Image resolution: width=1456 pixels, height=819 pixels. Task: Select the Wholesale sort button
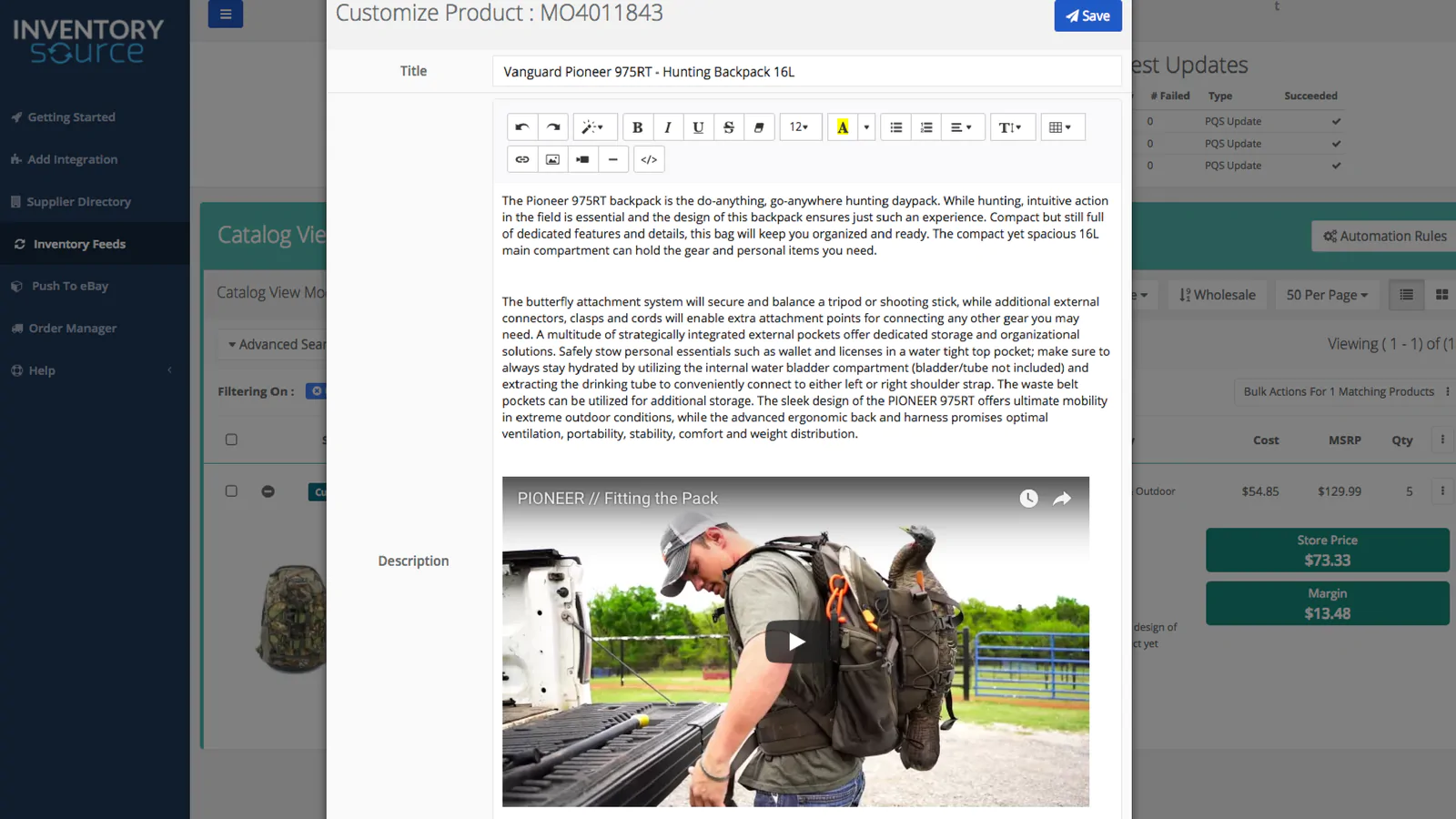[1218, 295]
